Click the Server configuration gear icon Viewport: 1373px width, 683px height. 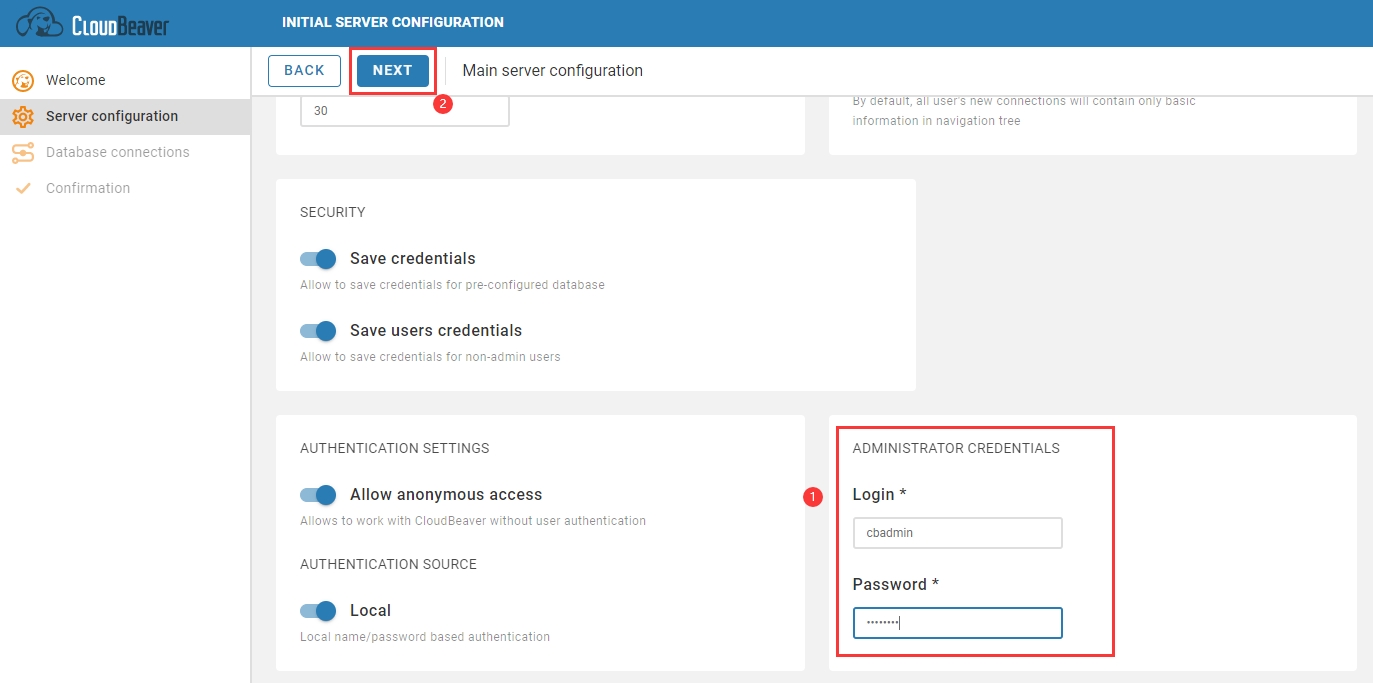pos(22,116)
